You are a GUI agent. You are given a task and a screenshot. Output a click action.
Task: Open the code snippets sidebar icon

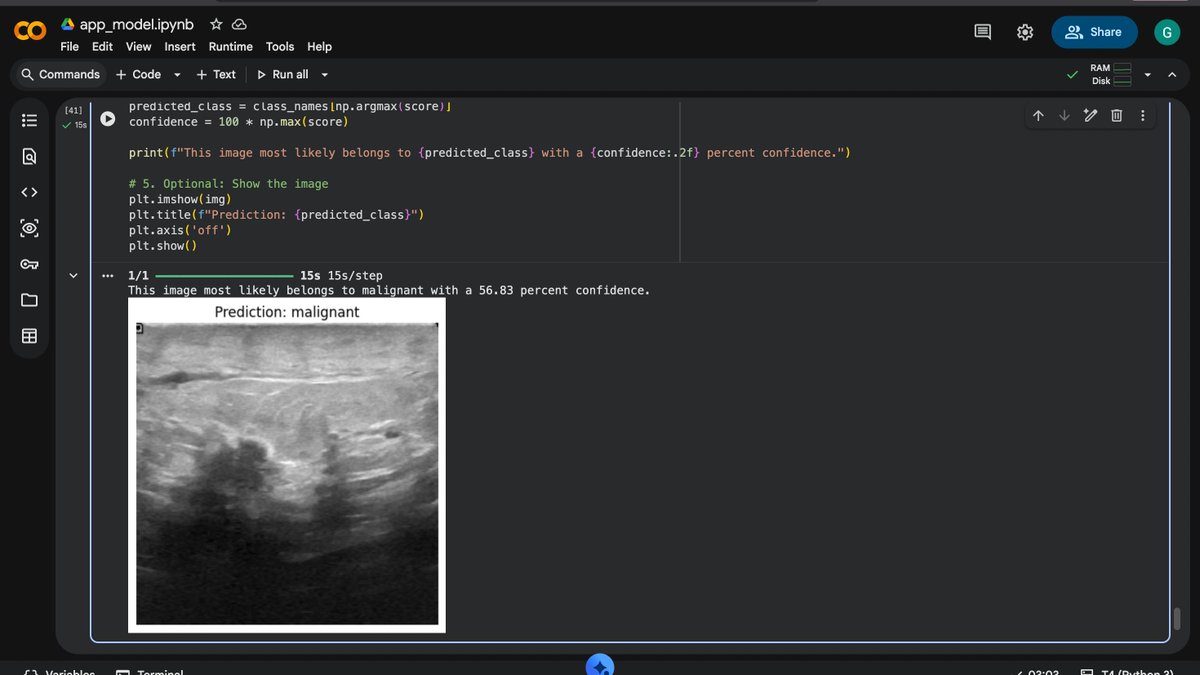tap(29, 192)
